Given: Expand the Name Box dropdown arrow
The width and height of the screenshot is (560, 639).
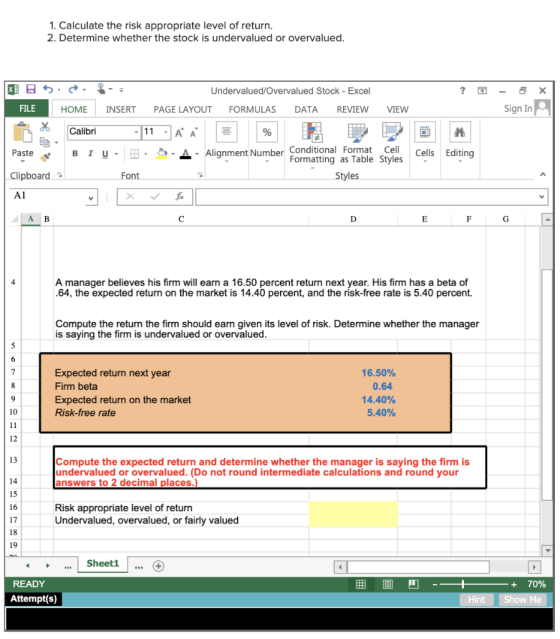Looking at the screenshot, I should [91, 198].
